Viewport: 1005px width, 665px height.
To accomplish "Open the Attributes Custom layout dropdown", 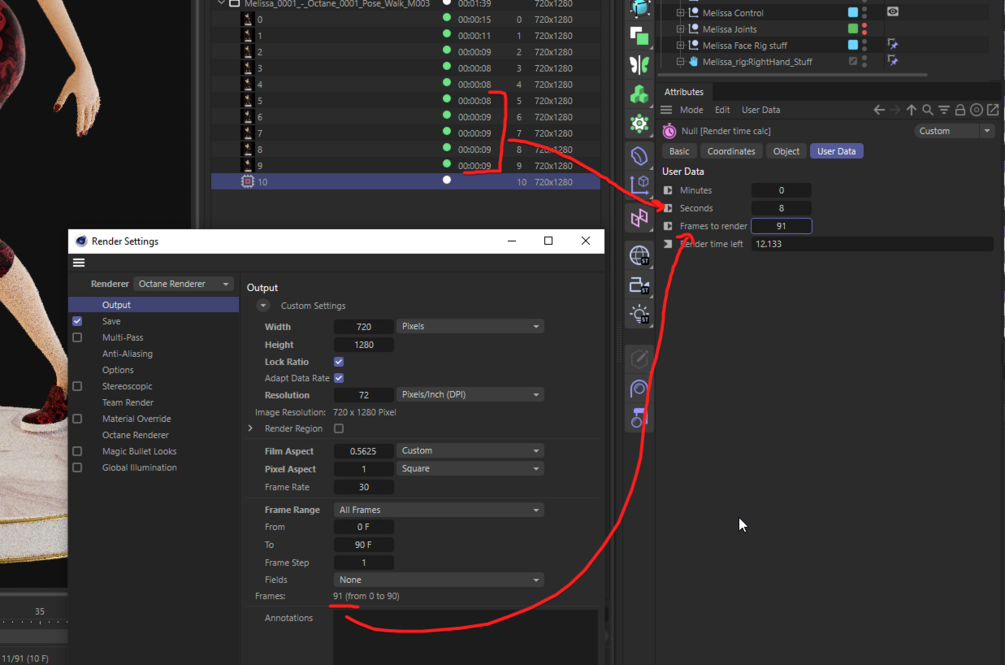I will pyautogui.click(x=954, y=131).
